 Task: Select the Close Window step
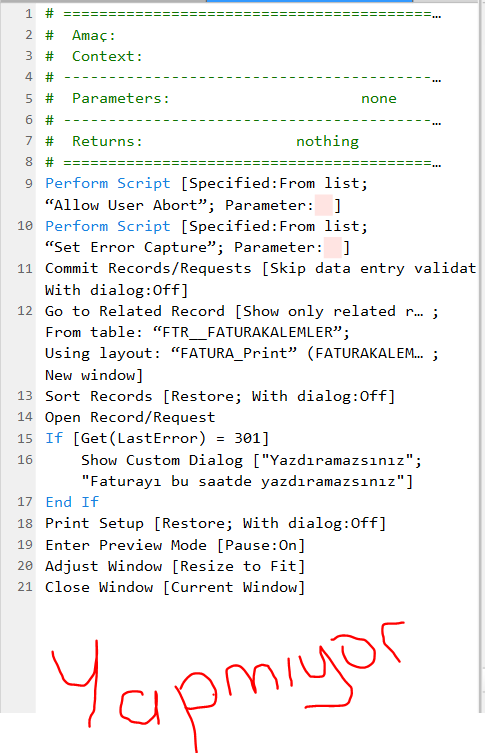[x=175, y=587]
